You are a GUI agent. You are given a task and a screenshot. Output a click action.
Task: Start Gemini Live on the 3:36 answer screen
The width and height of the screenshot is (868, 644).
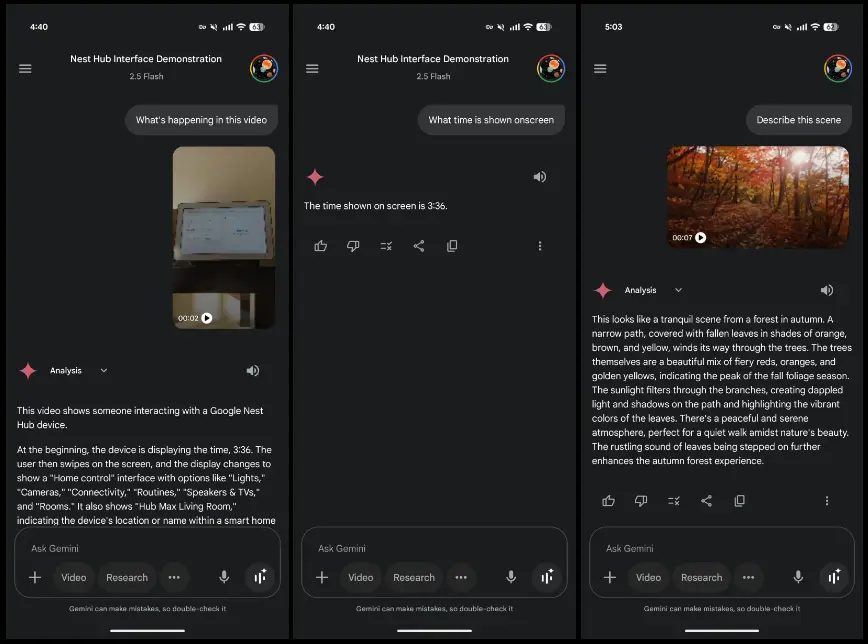pos(546,577)
